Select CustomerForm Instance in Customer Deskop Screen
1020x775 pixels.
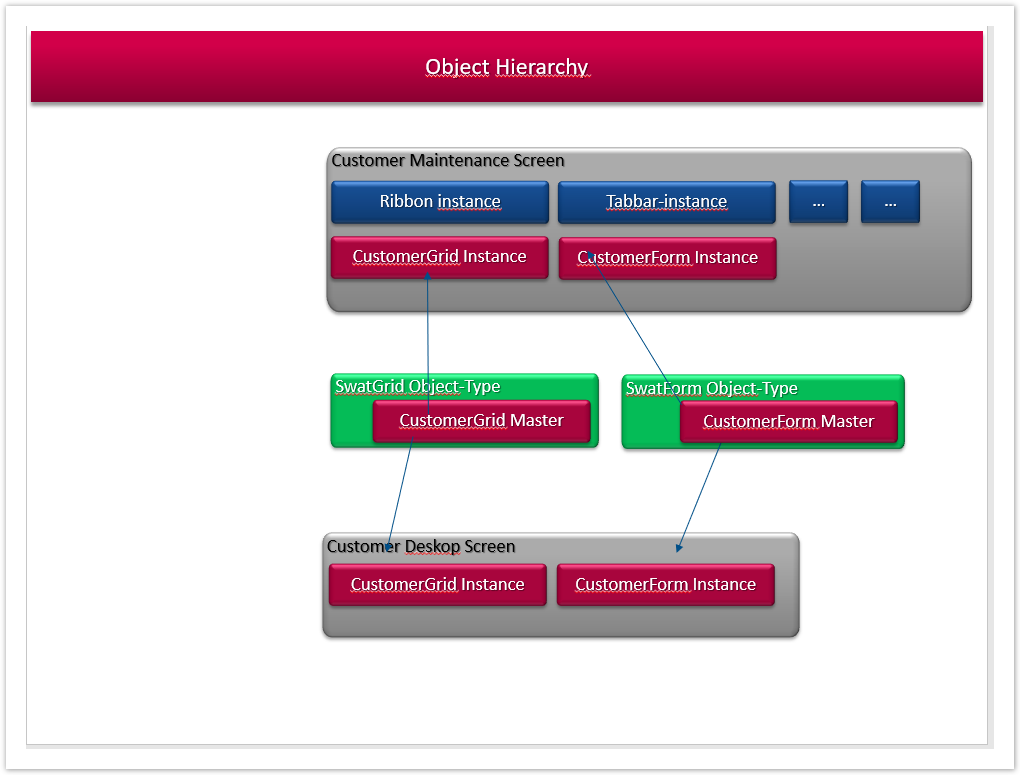(x=665, y=585)
